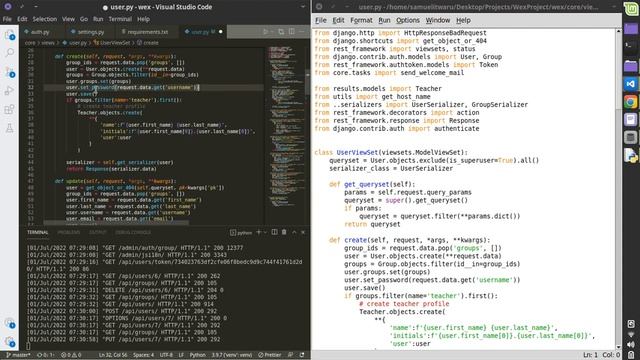Viewport: 640px width, 360px height.
Task: Kill terminal with the trash icon
Action: pos(284,232)
